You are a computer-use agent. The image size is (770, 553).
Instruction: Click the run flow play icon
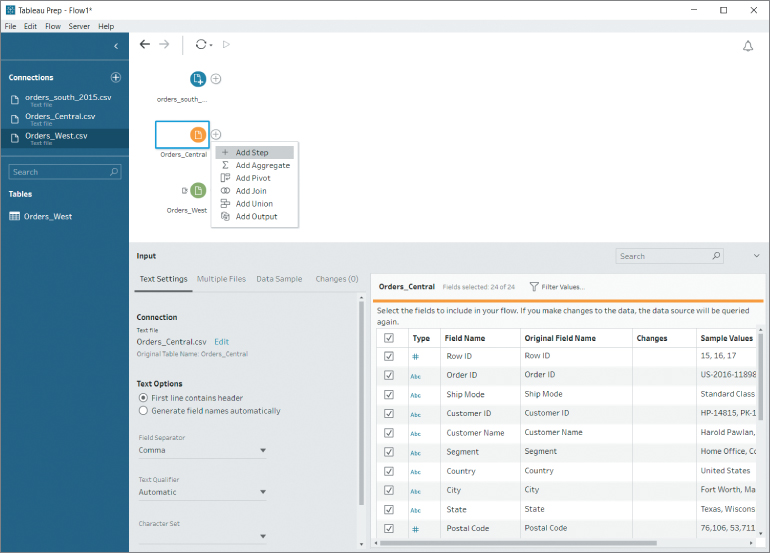226,45
